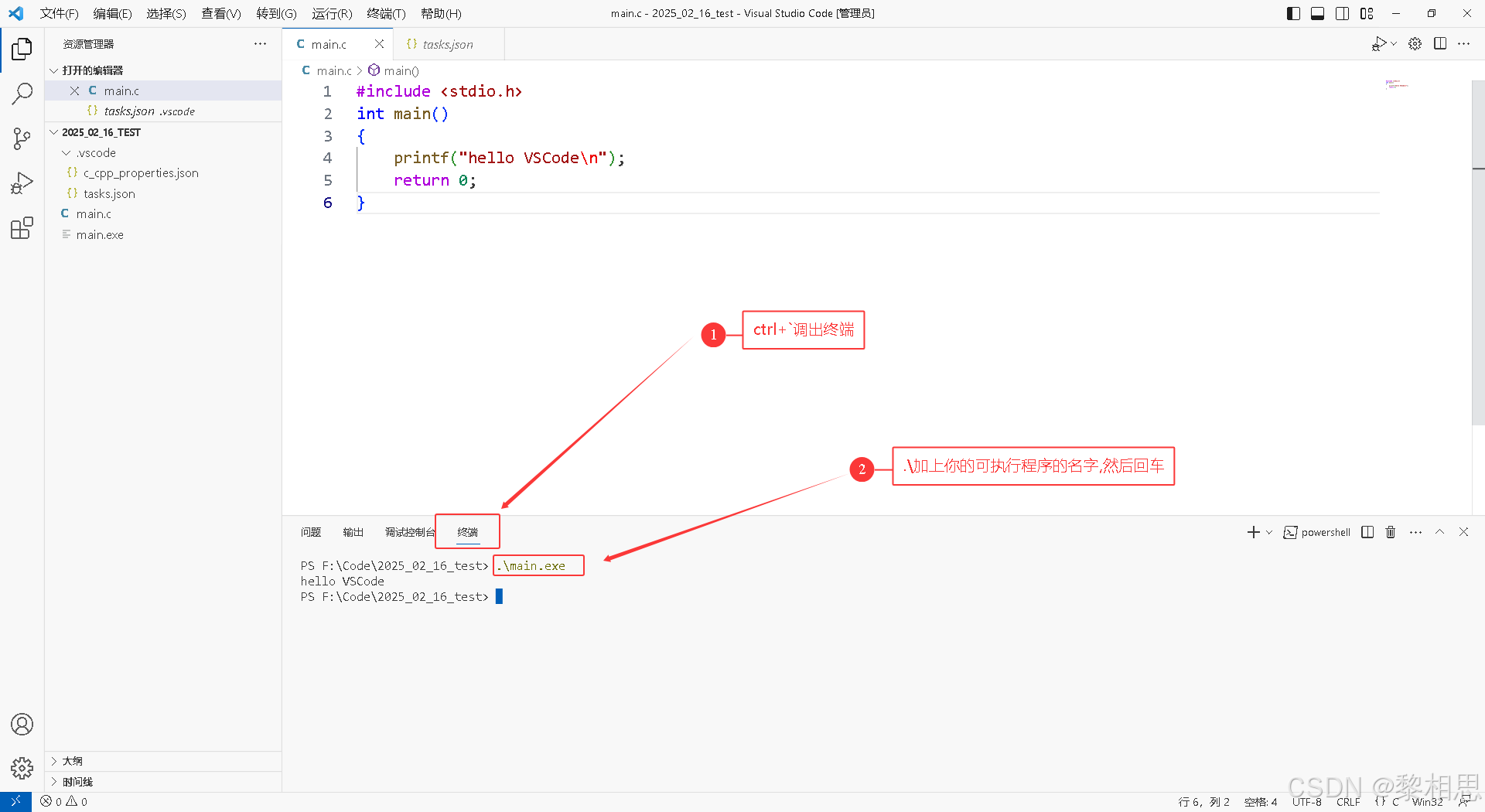Toggle primary side bar layout icon
Image resolution: width=1485 pixels, height=812 pixels.
click(1293, 13)
